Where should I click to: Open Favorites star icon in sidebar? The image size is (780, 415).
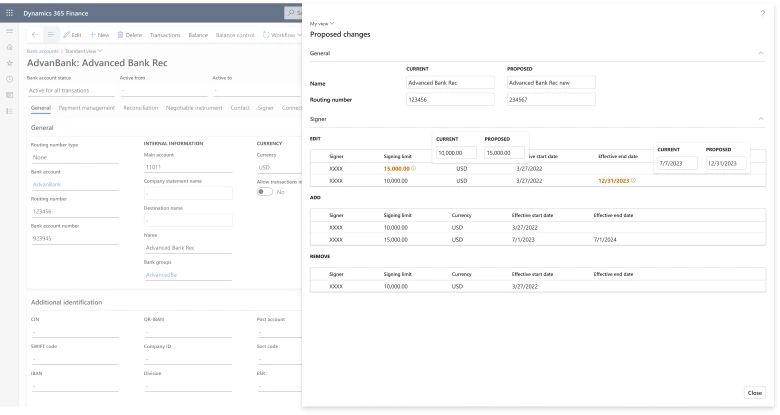click(10, 63)
